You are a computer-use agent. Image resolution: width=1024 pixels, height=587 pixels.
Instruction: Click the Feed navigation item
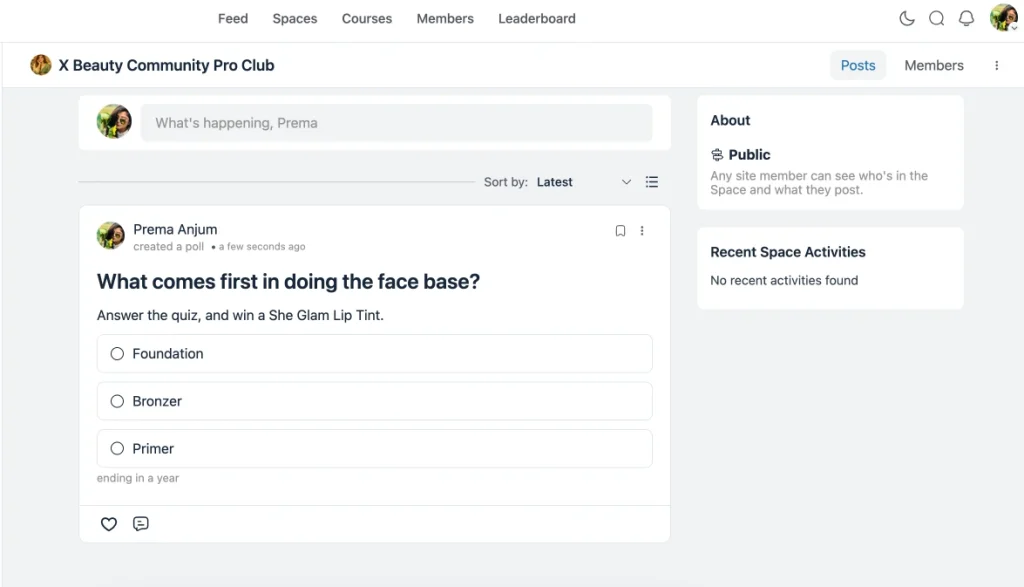233,18
